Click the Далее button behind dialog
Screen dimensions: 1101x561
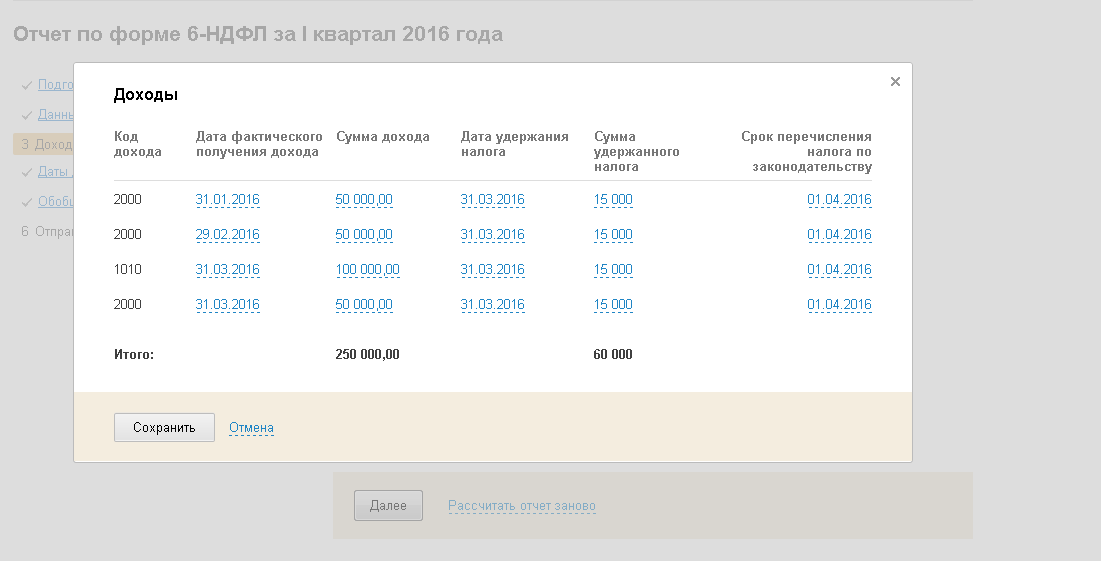point(388,506)
